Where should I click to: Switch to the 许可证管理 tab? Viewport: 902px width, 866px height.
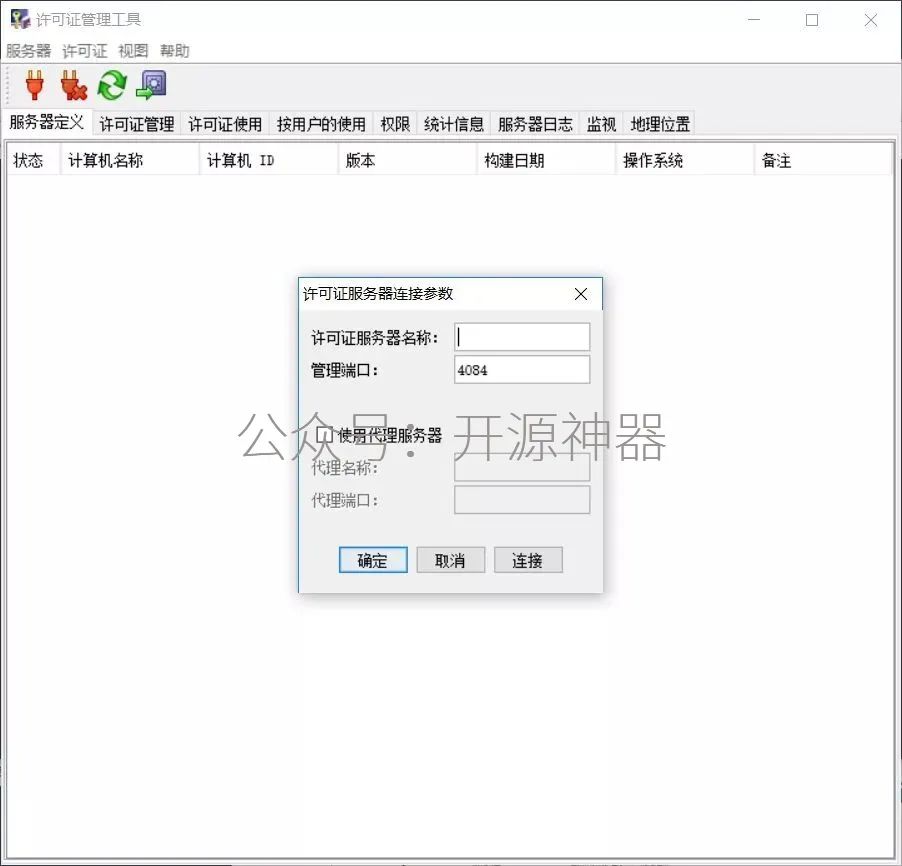[x=137, y=124]
